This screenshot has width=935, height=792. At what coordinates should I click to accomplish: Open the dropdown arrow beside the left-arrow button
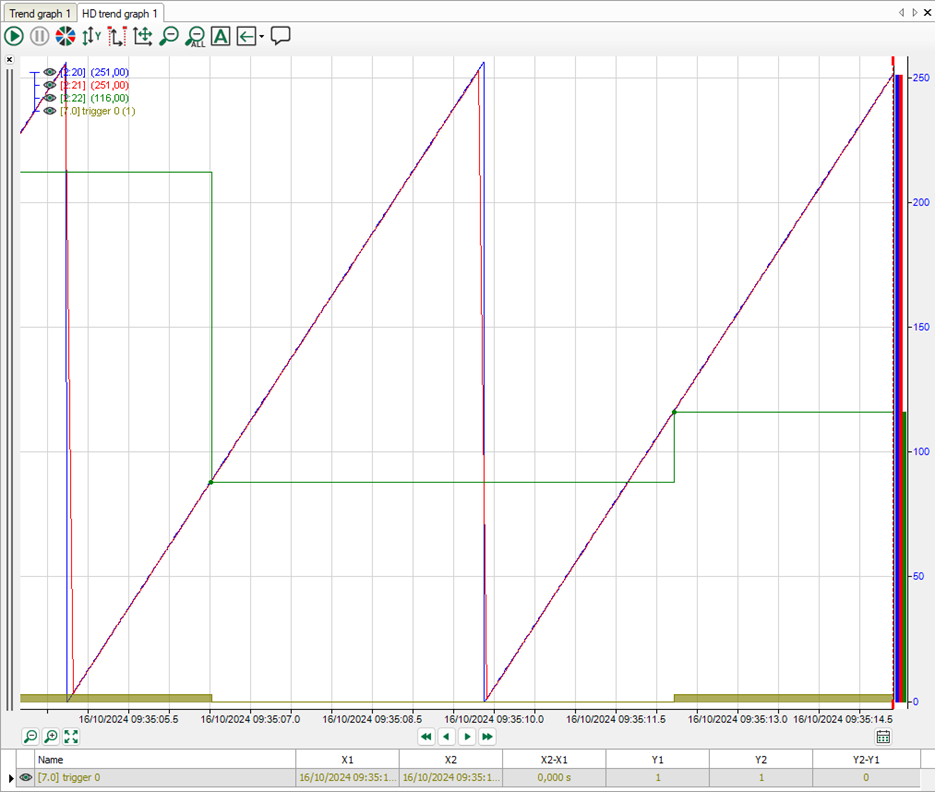click(x=261, y=37)
